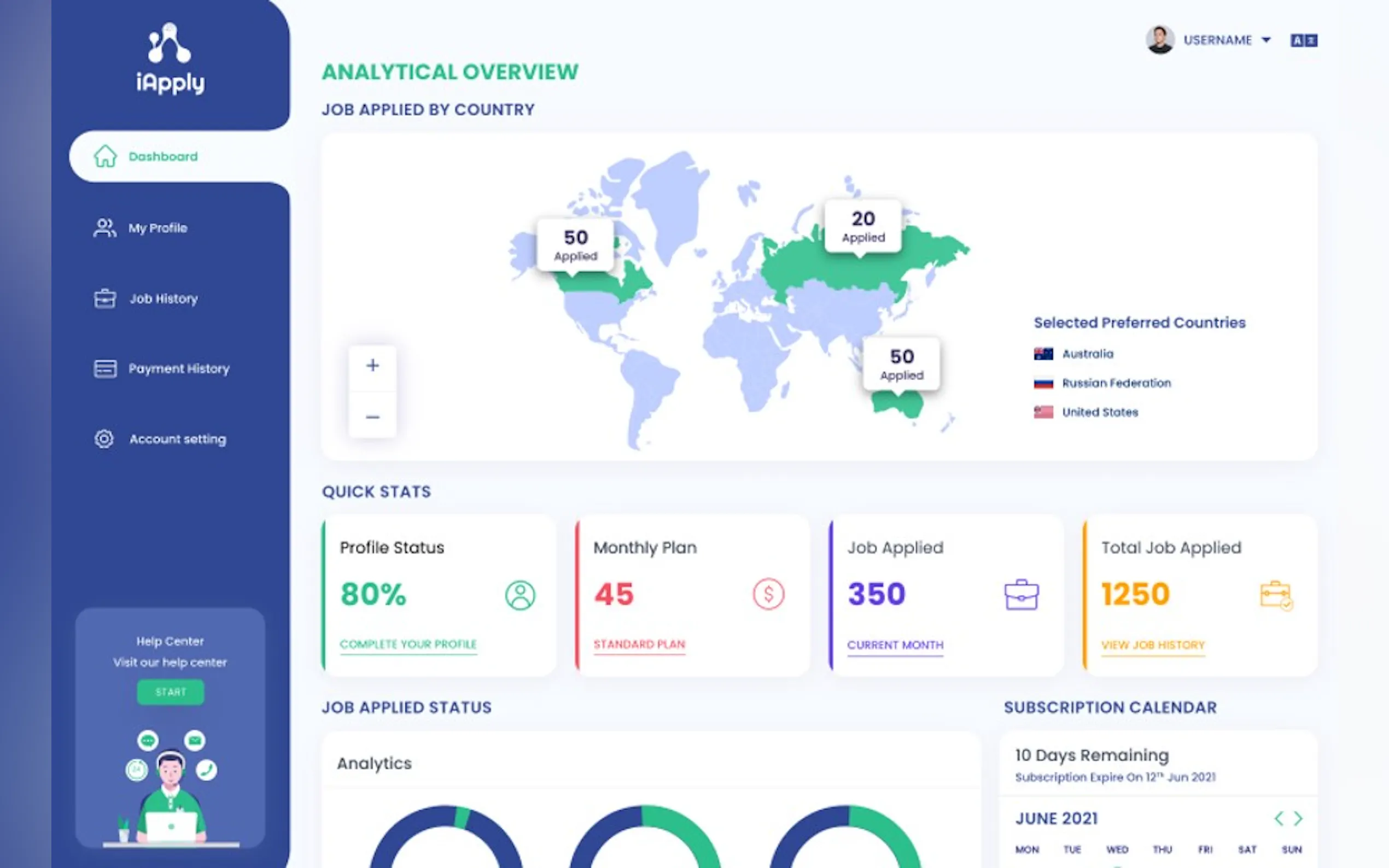
Task: Click the profile status person icon
Action: coord(520,595)
